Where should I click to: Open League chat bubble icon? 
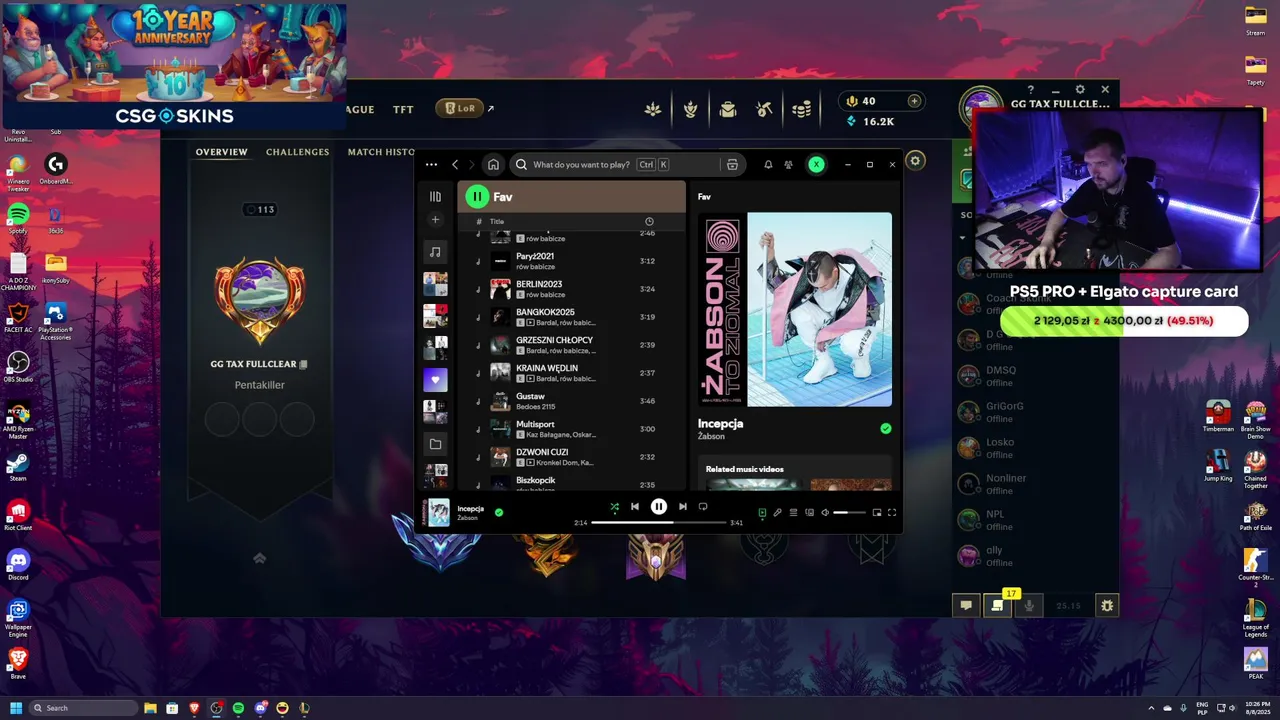coord(966,605)
